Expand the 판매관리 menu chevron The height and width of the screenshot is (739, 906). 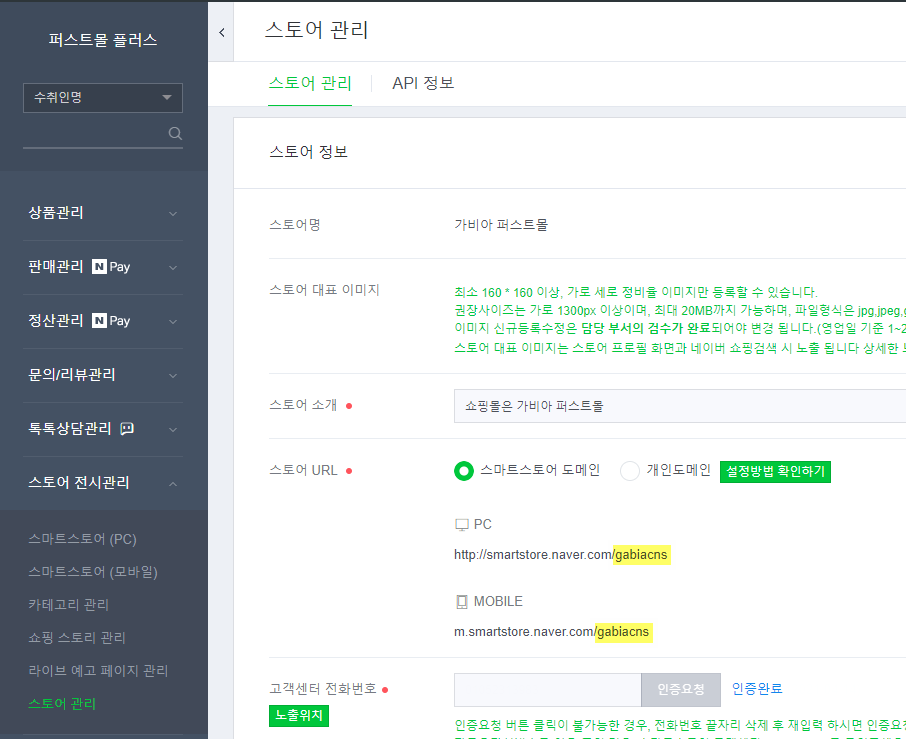(173, 268)
